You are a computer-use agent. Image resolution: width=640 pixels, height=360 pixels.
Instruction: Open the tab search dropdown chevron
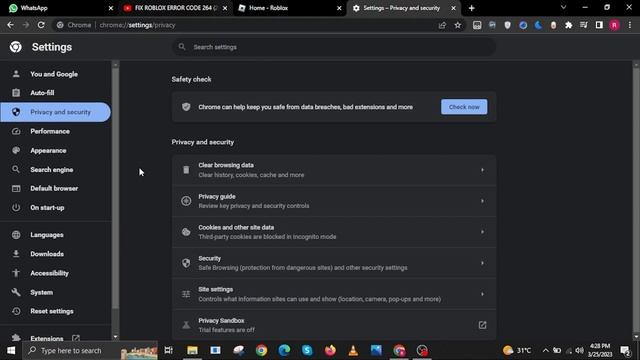click(563, 7)
